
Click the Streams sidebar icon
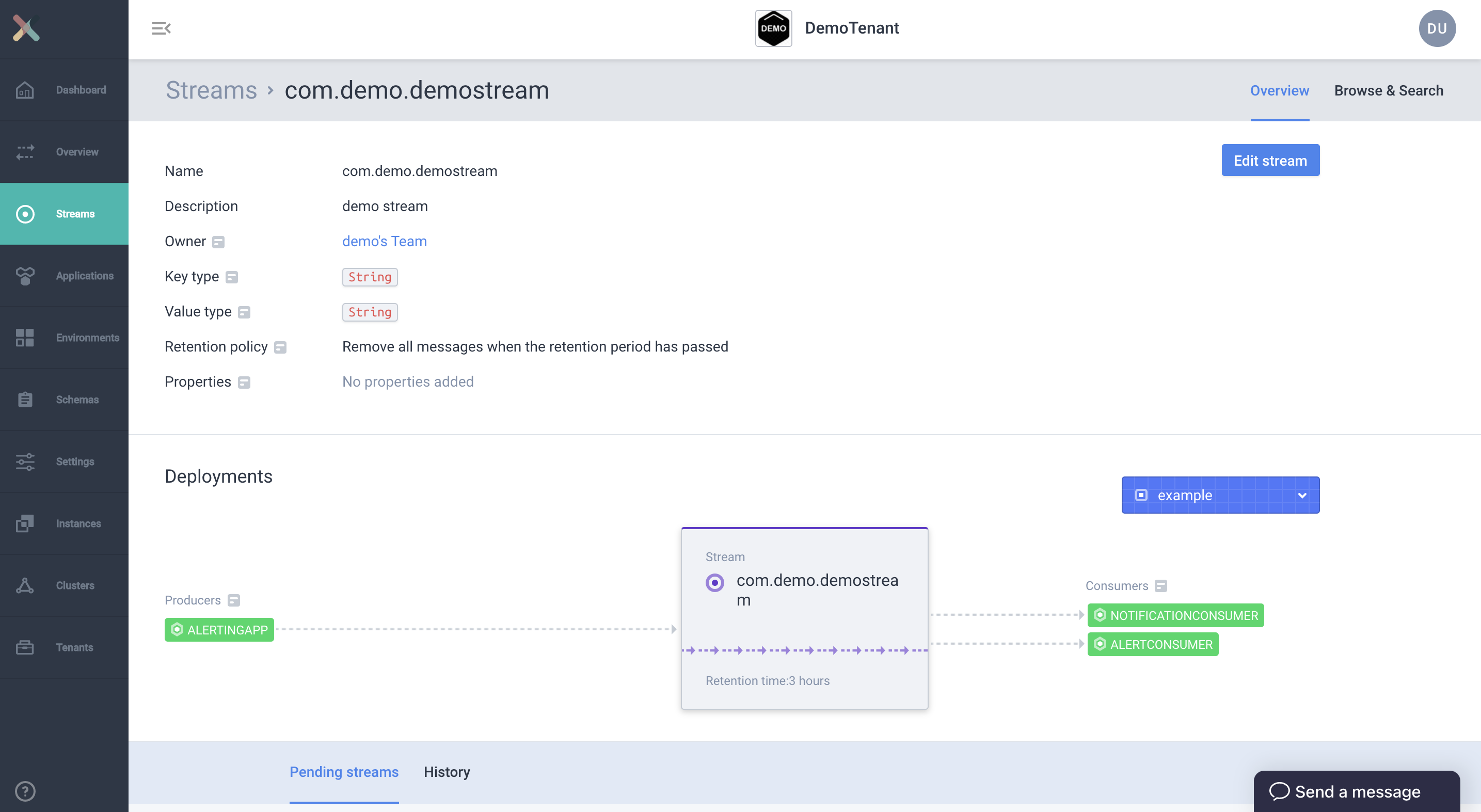pyautogui.click(x=26, y=213)
